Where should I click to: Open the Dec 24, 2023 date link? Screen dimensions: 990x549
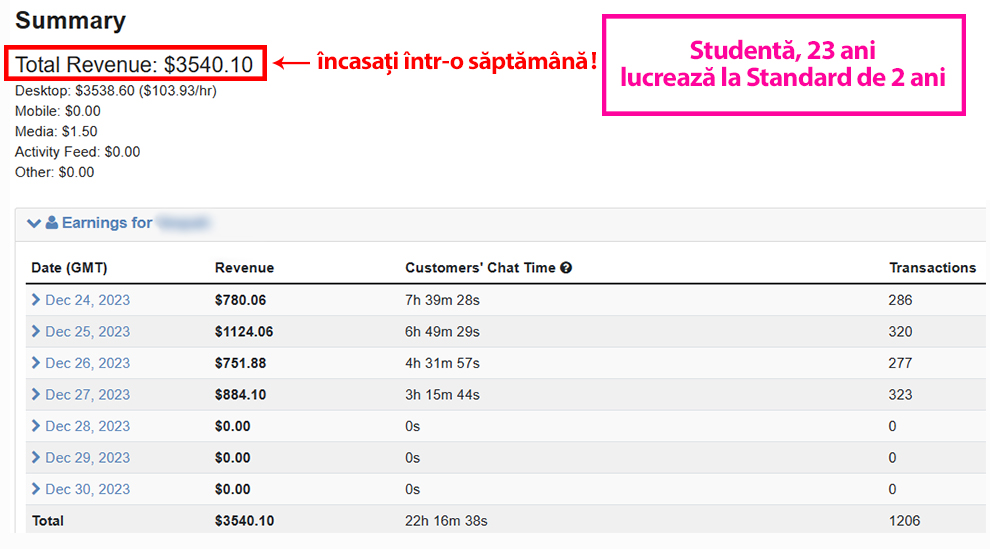tap(88, 300)
